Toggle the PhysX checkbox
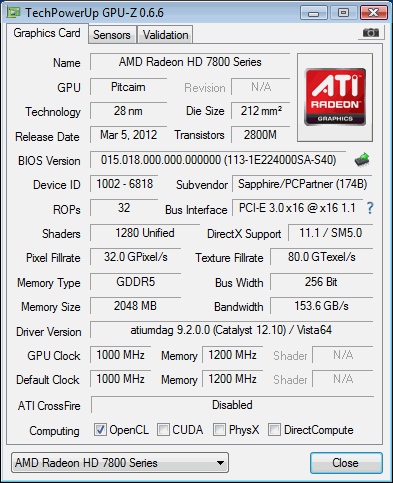393x483 pixels. click(219, 430)
